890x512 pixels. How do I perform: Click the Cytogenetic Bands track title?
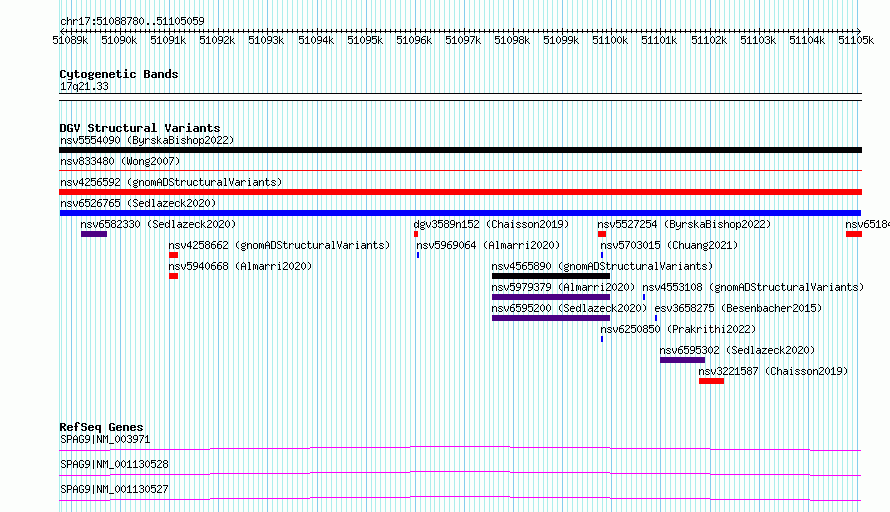click(119, 74)
